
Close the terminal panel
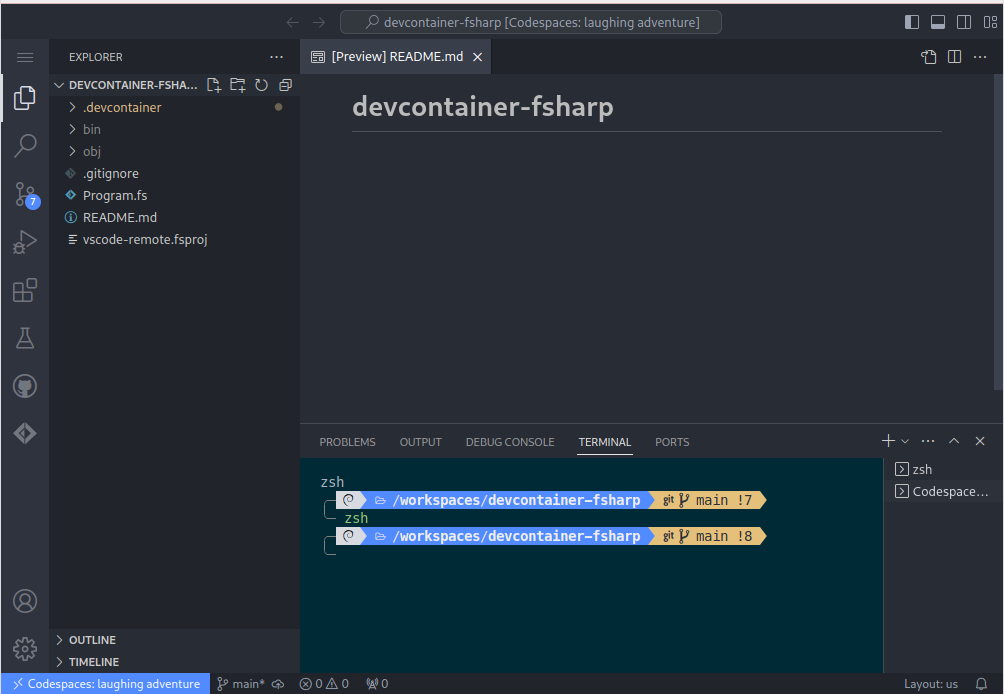pos(980,440)
